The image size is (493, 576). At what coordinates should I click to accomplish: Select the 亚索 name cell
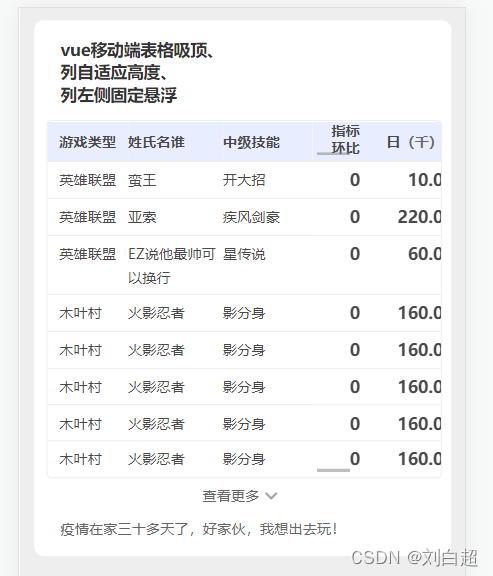[142, 217]
